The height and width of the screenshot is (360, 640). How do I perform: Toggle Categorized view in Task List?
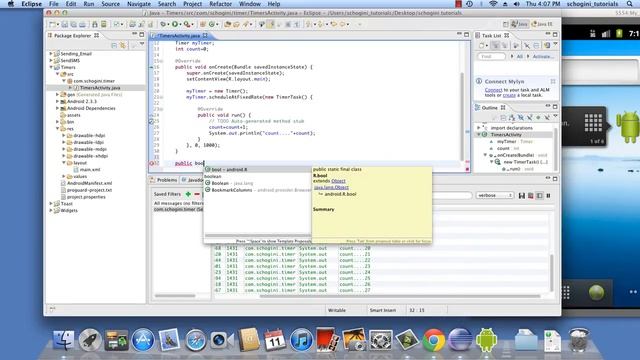click(495, 45)
